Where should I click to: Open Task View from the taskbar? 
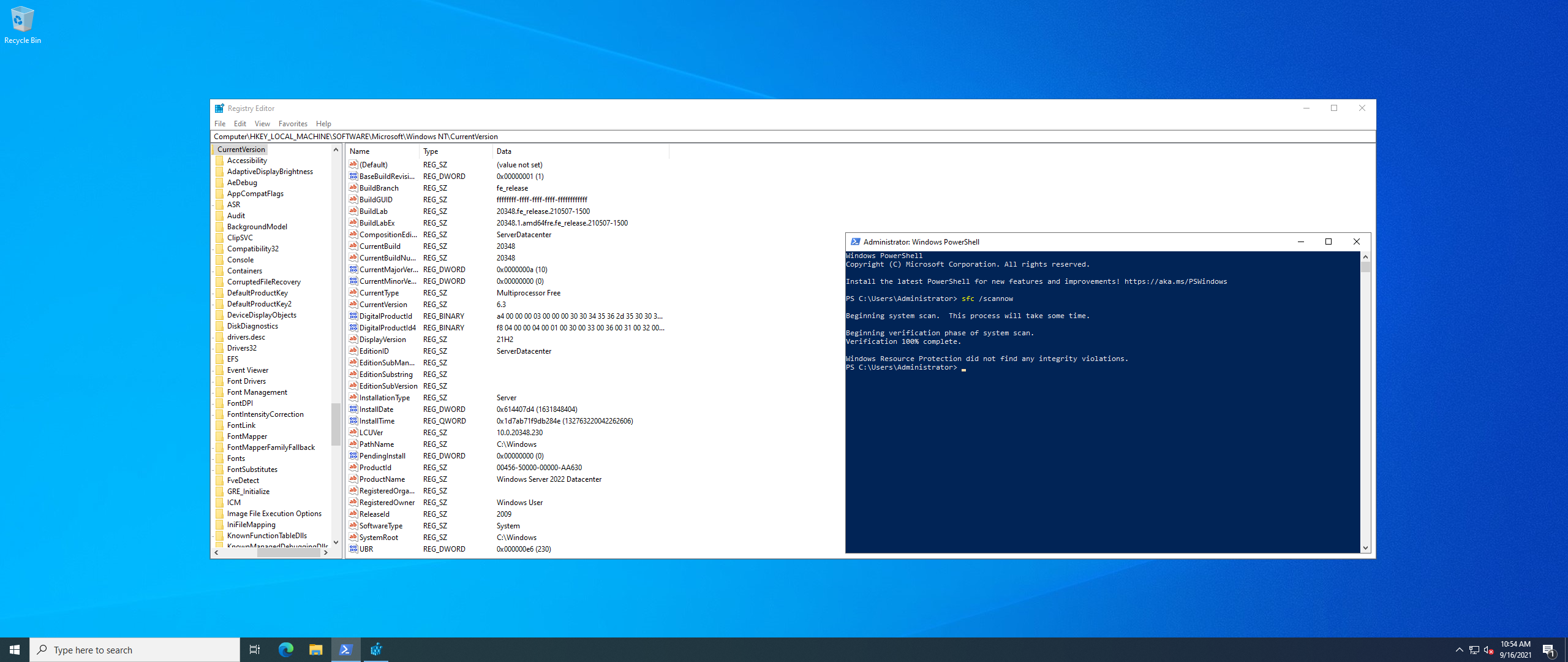tap(255, 650)
